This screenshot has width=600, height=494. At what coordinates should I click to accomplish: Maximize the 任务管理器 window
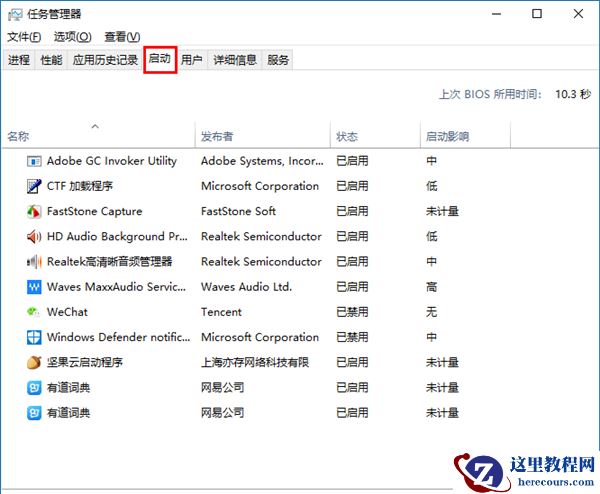coord(537,14)
